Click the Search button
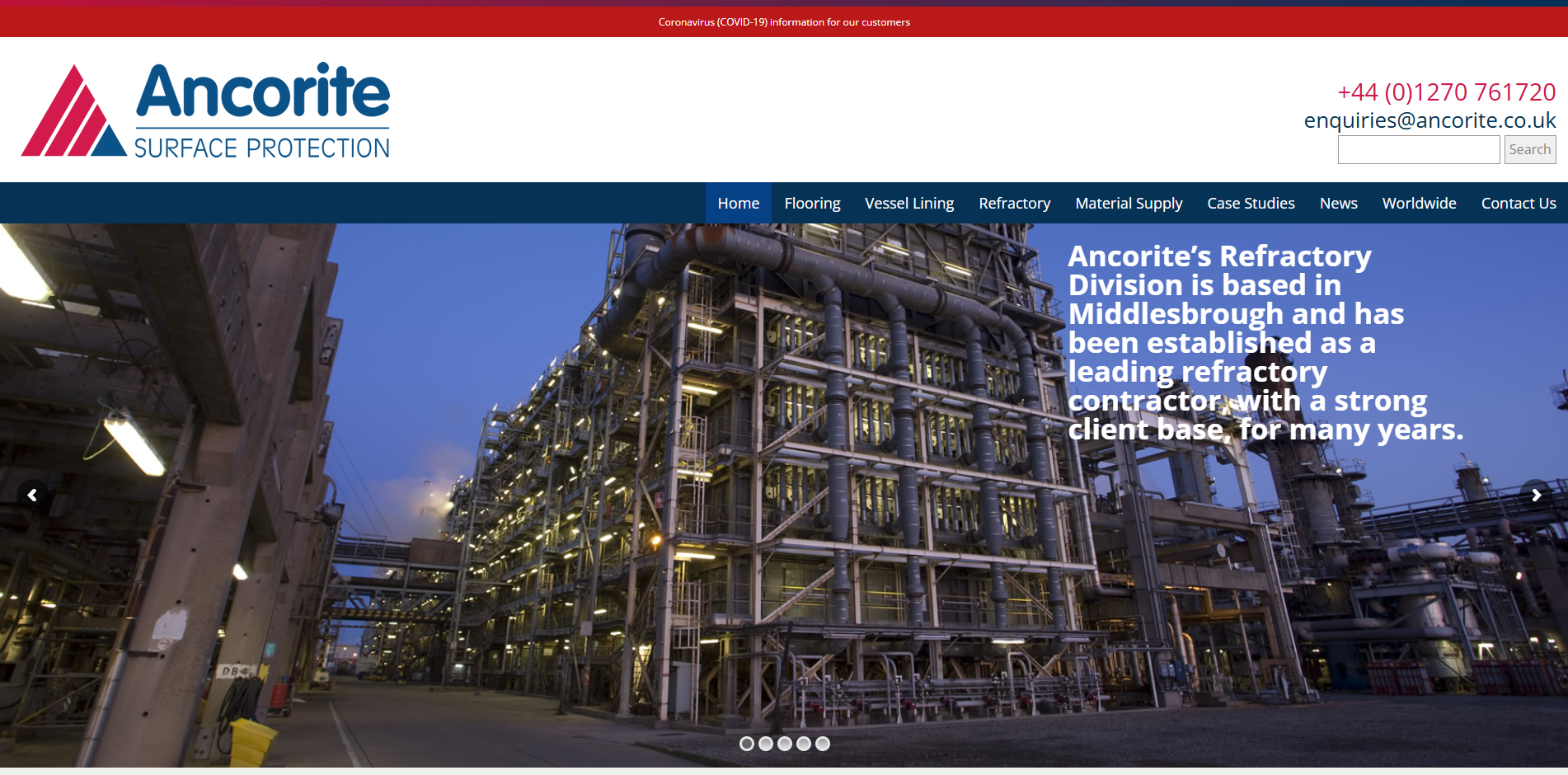 1529,150
